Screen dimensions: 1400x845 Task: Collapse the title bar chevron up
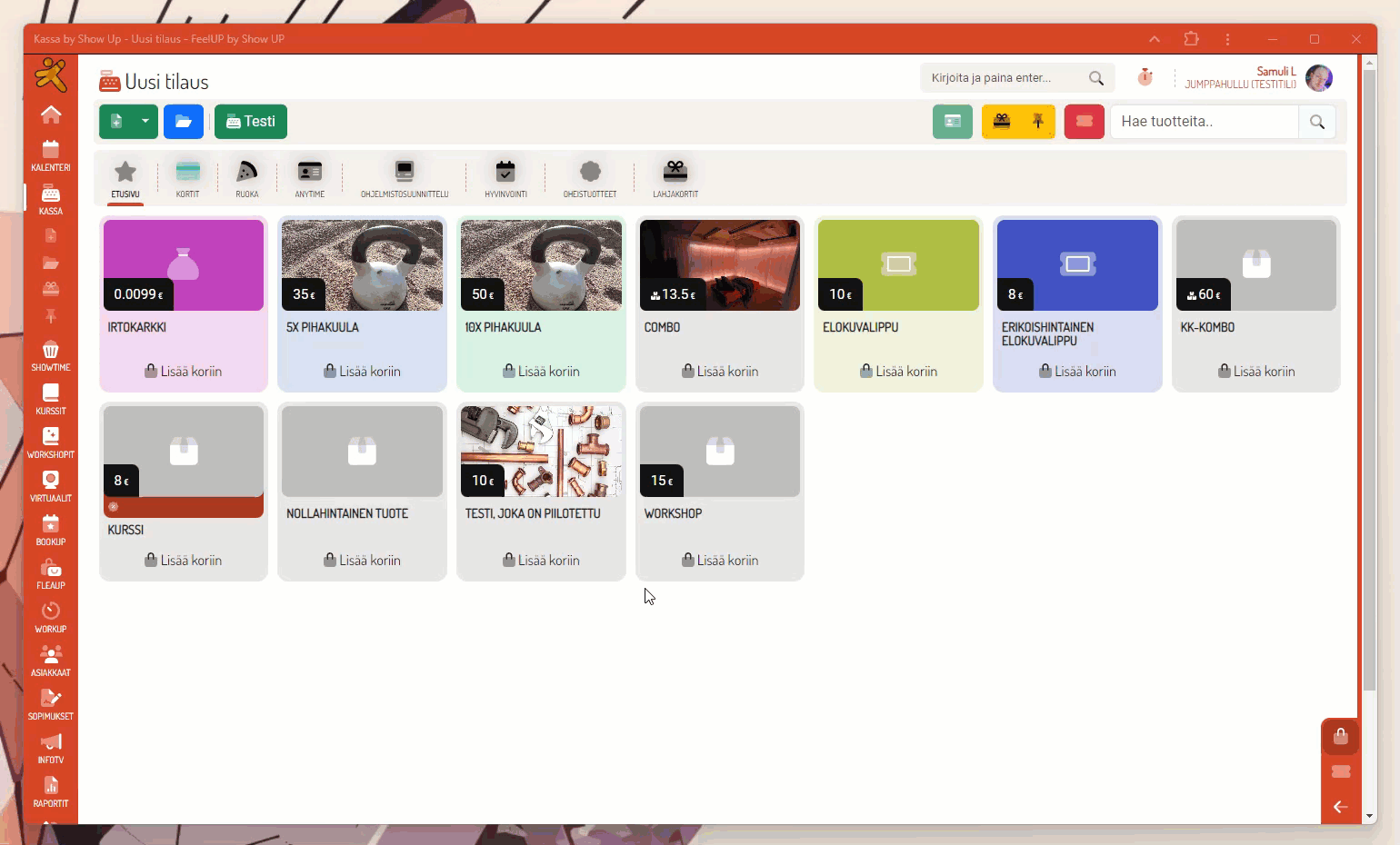[1155, 39]
